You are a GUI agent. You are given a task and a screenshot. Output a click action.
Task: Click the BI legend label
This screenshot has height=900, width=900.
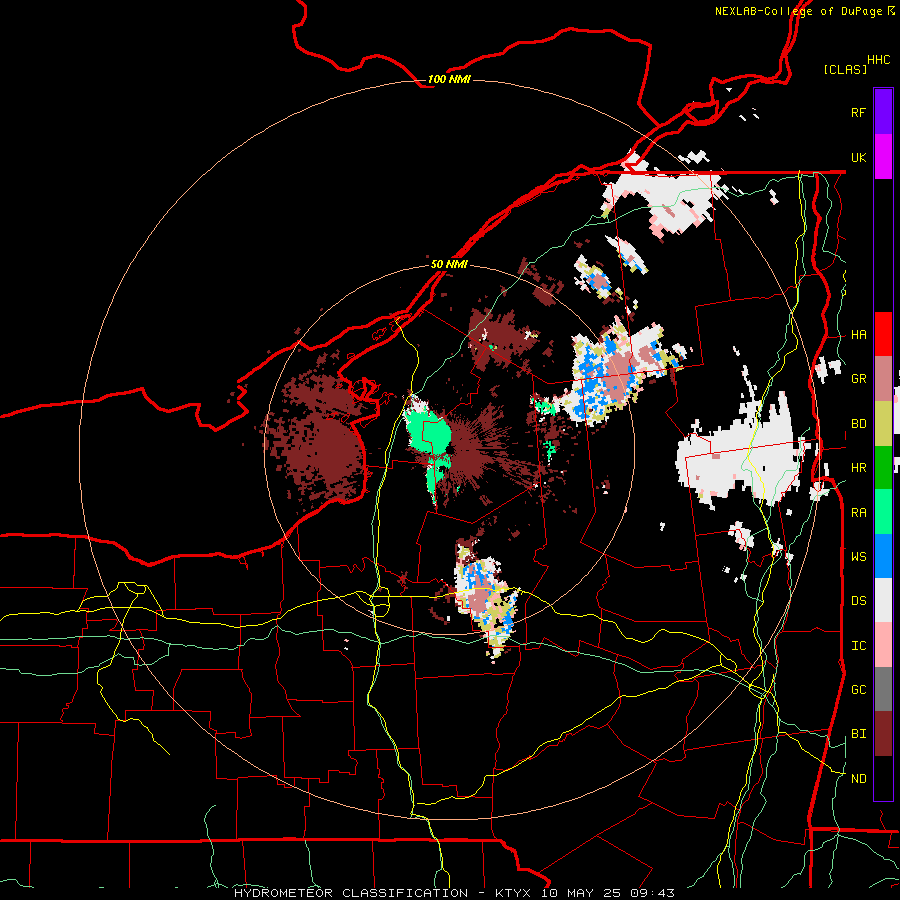[x=858, y=734]
